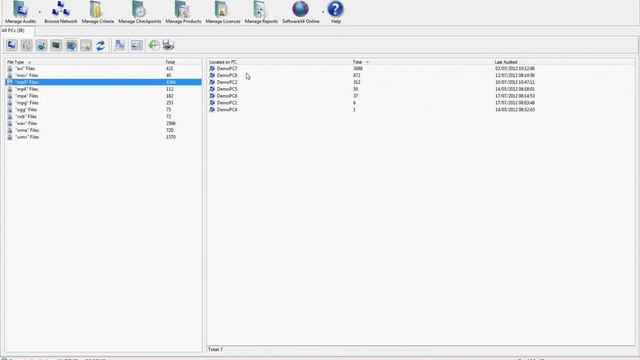This screenshot has height=360, width=640.
Task: Click the green clock arrow toolbar icon
Action: (154, 45)
